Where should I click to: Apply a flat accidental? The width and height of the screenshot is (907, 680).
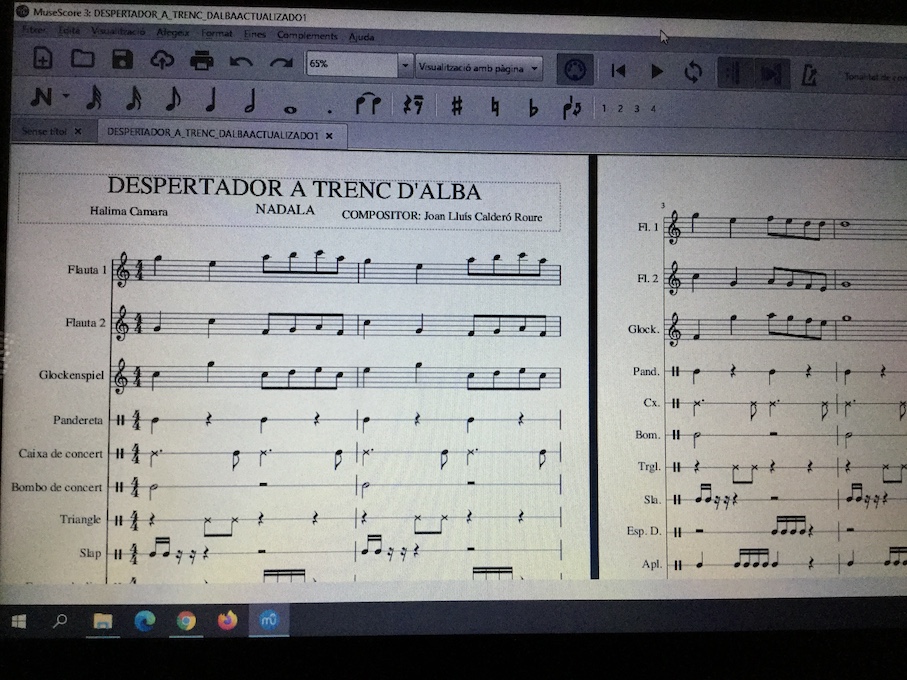coord(533,108)
